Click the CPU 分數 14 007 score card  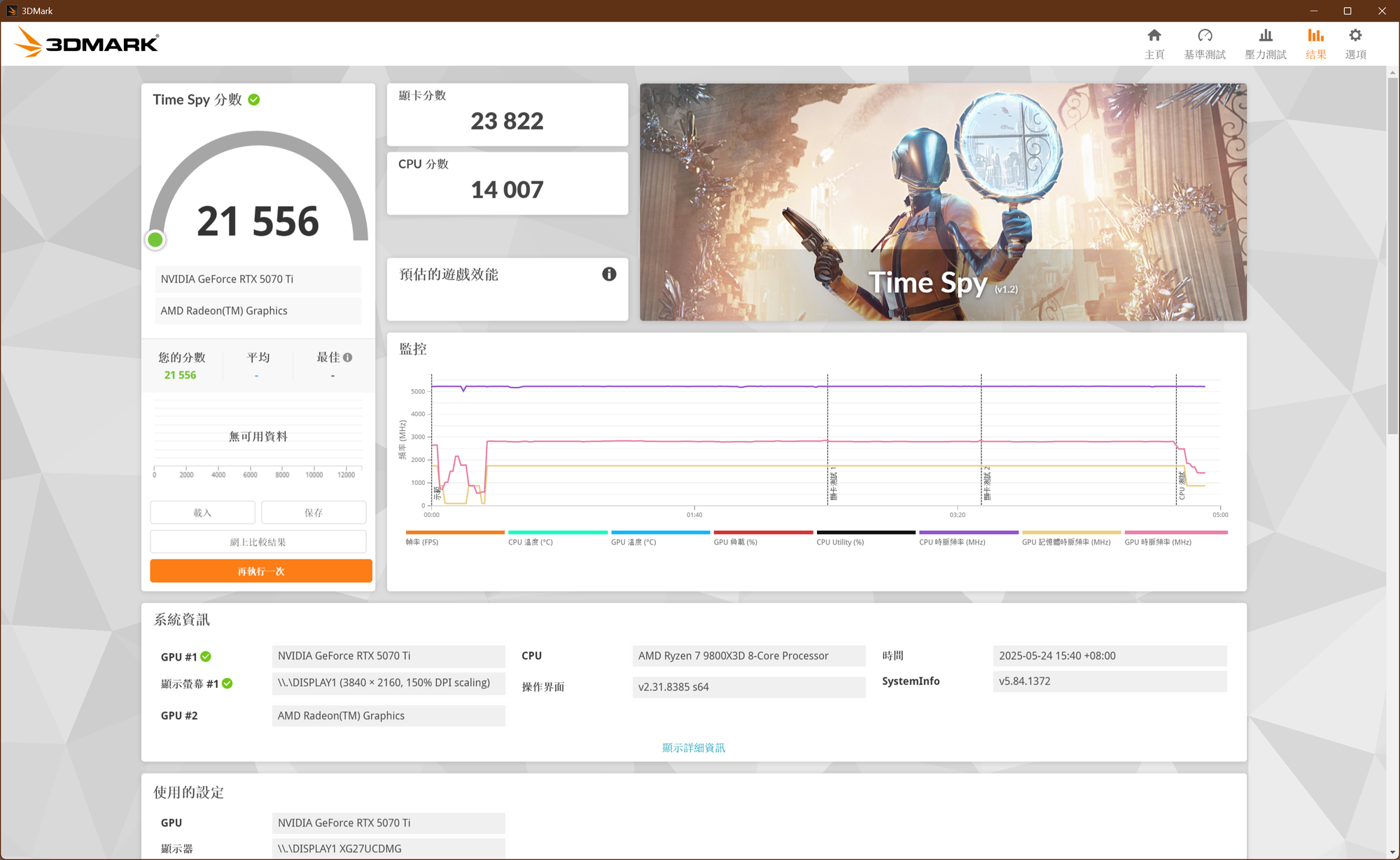507,183
